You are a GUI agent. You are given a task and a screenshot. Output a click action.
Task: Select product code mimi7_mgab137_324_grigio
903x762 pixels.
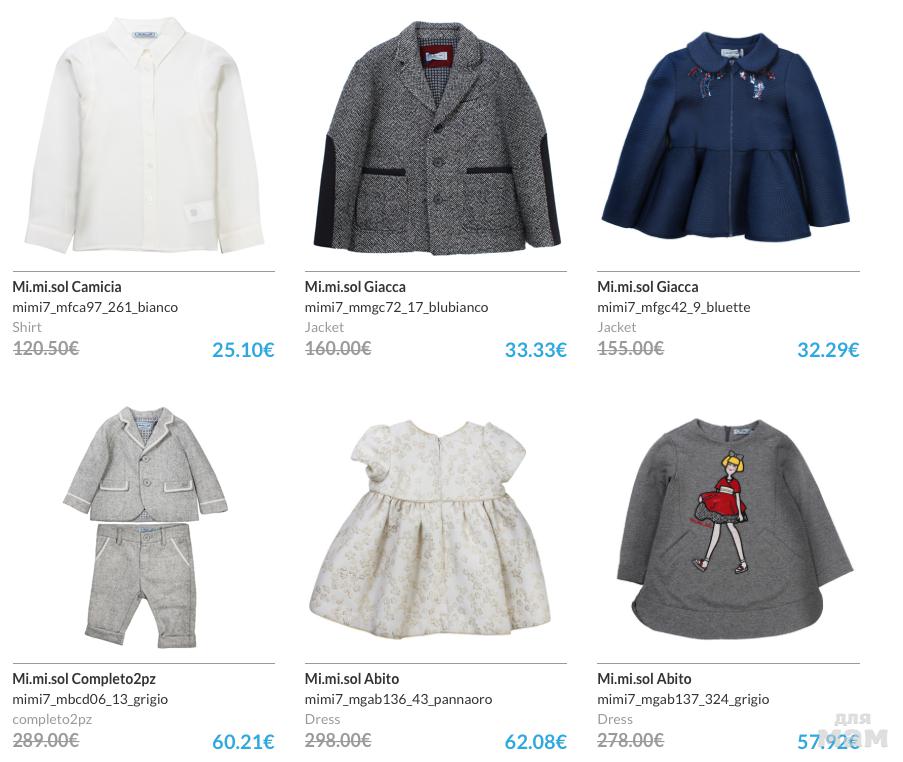[x=683, y=699]
